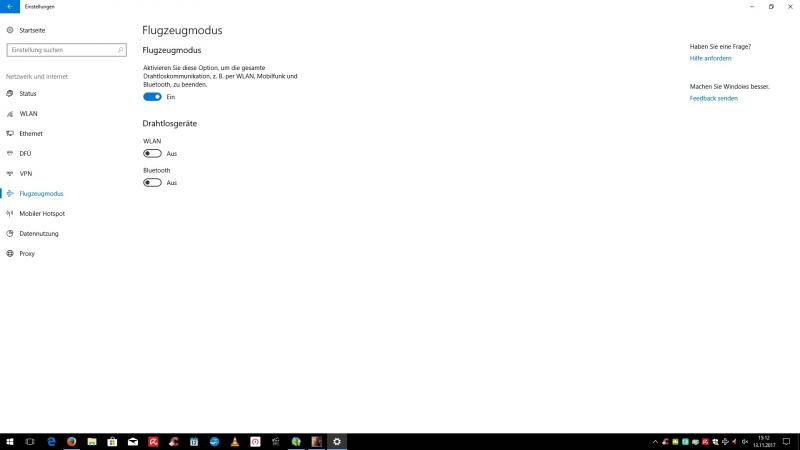This screenshot has height=450, width=800.
Task: Go to the Ethernet settings
Action: [31, 133]
